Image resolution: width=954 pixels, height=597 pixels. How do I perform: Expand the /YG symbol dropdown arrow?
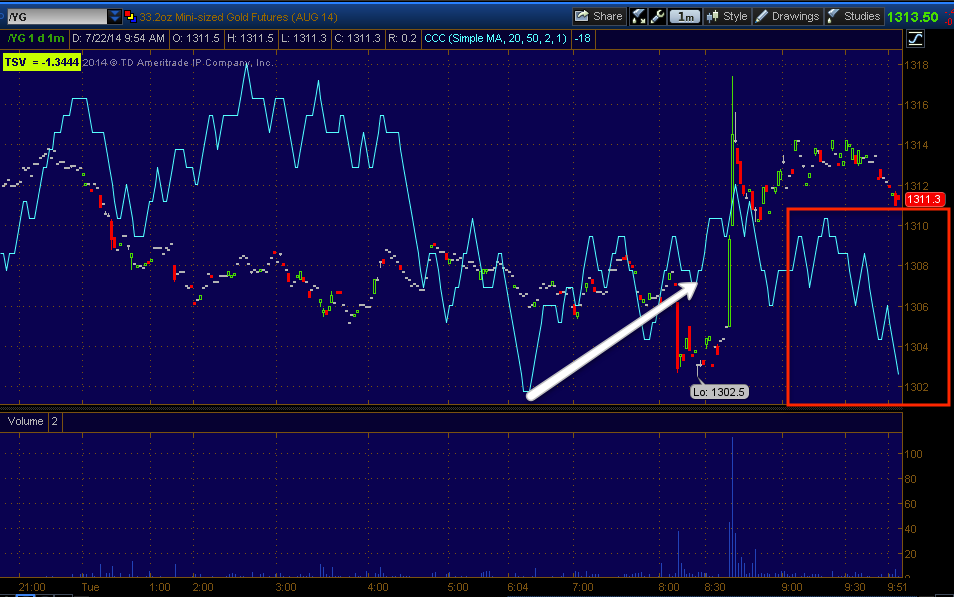click(x=114, y=16)
